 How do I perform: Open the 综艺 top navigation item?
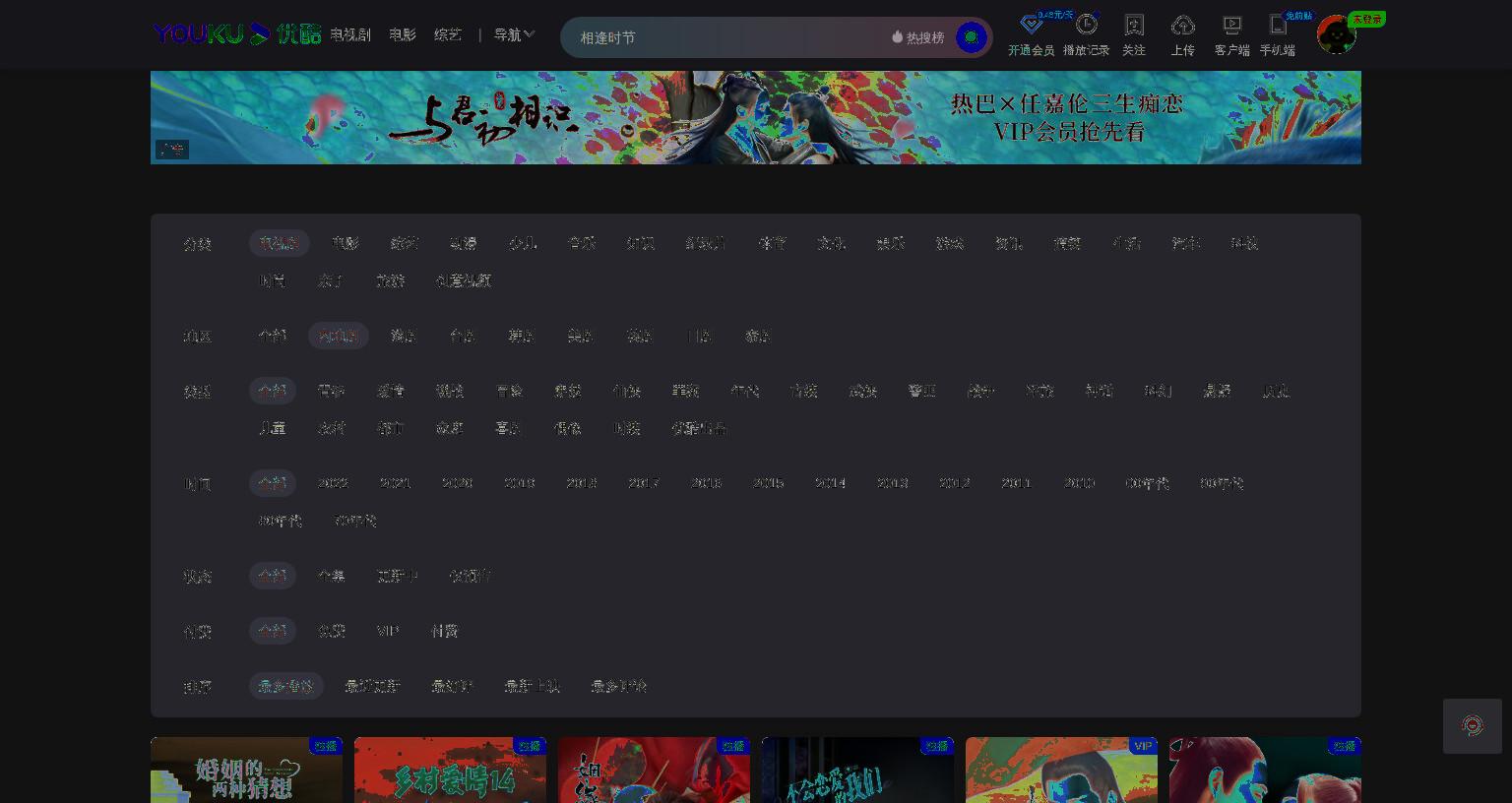click(448, 34)
